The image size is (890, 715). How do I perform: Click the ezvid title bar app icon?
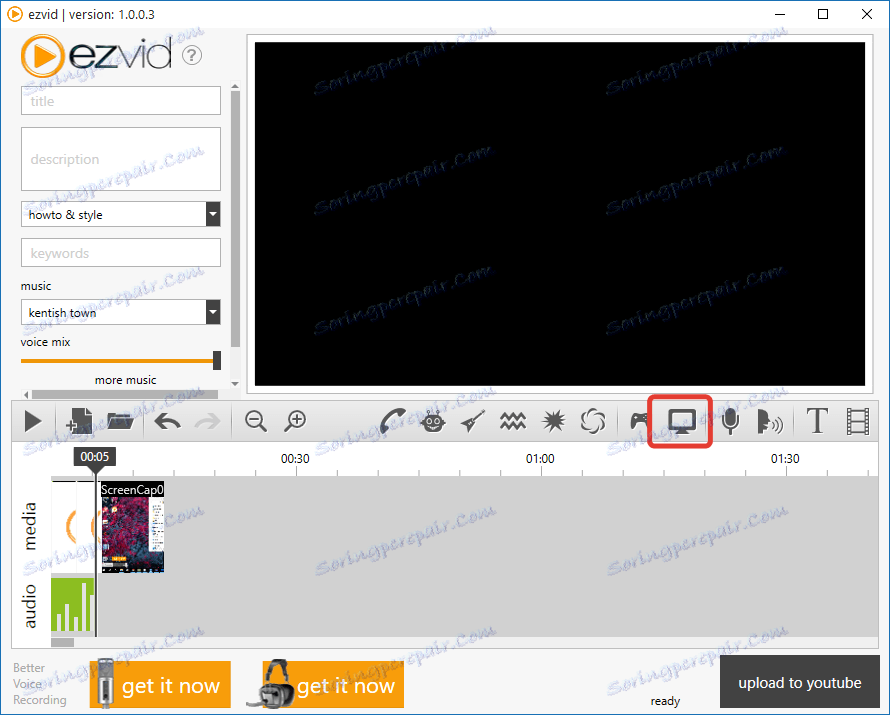click(15, 14)
